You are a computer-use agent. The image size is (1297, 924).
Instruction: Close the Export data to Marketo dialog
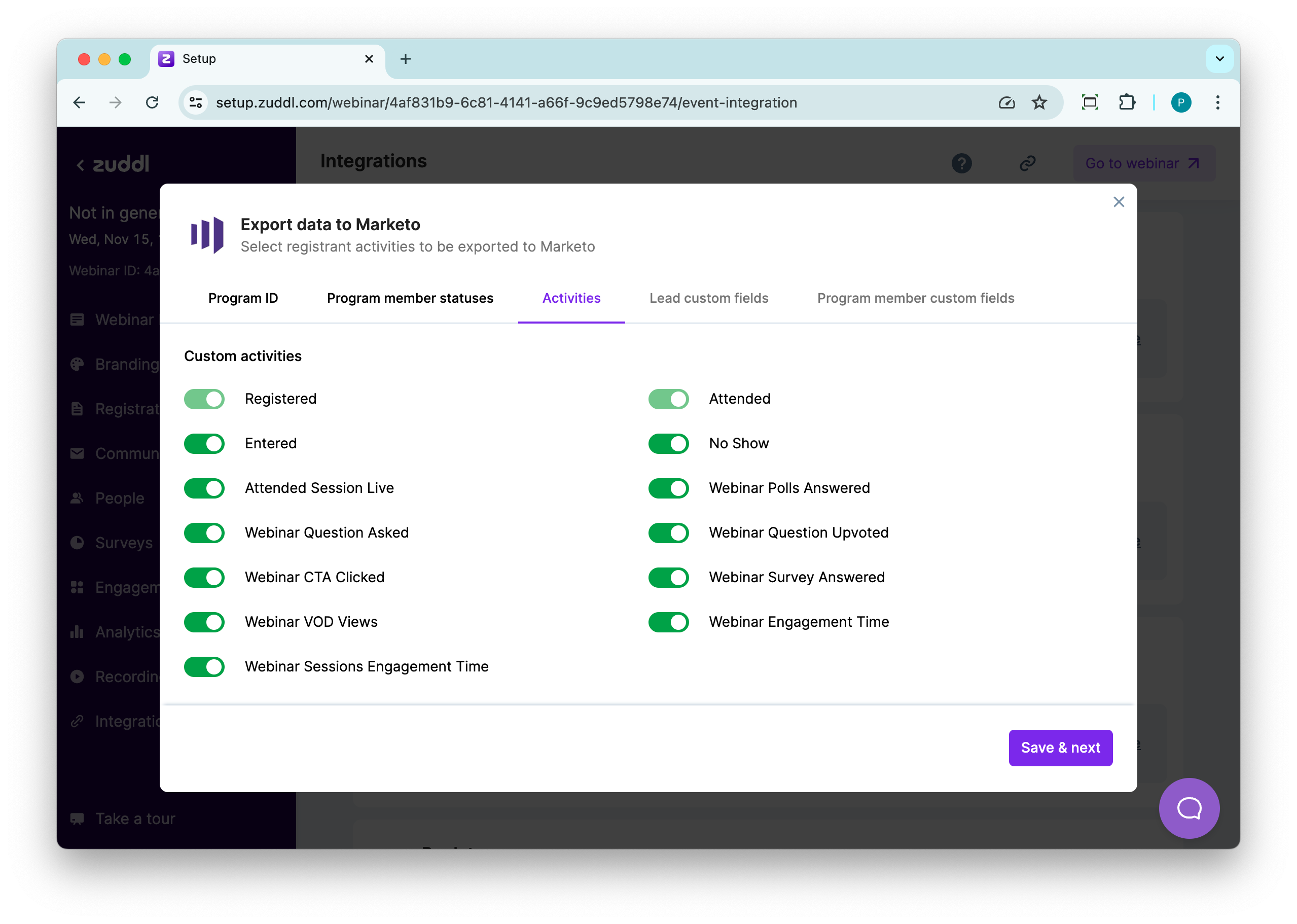click(x=1119, y=202)
